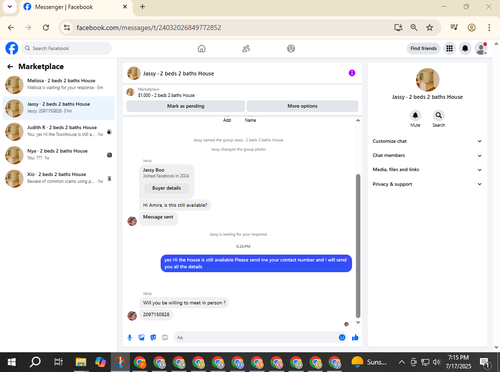
Task: Open Facebook notifications bell
Action: coord(465,48)
